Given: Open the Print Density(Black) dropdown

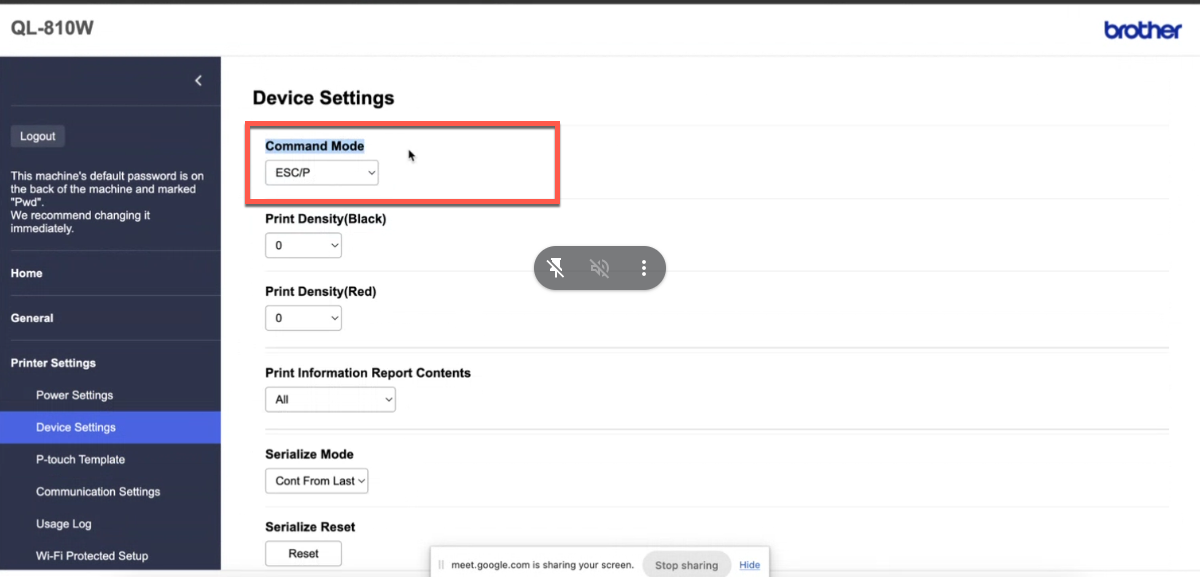Looking at the screenshot, I should pyautogui.click(x=303, y=245).
